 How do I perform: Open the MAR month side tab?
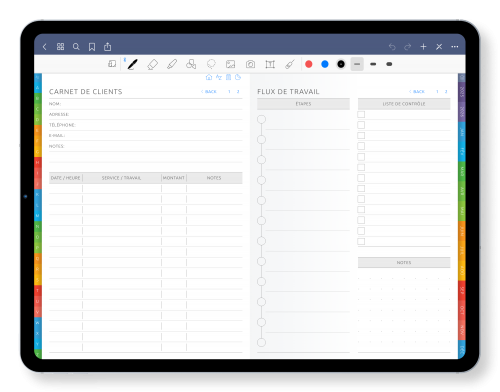point(462,171)
